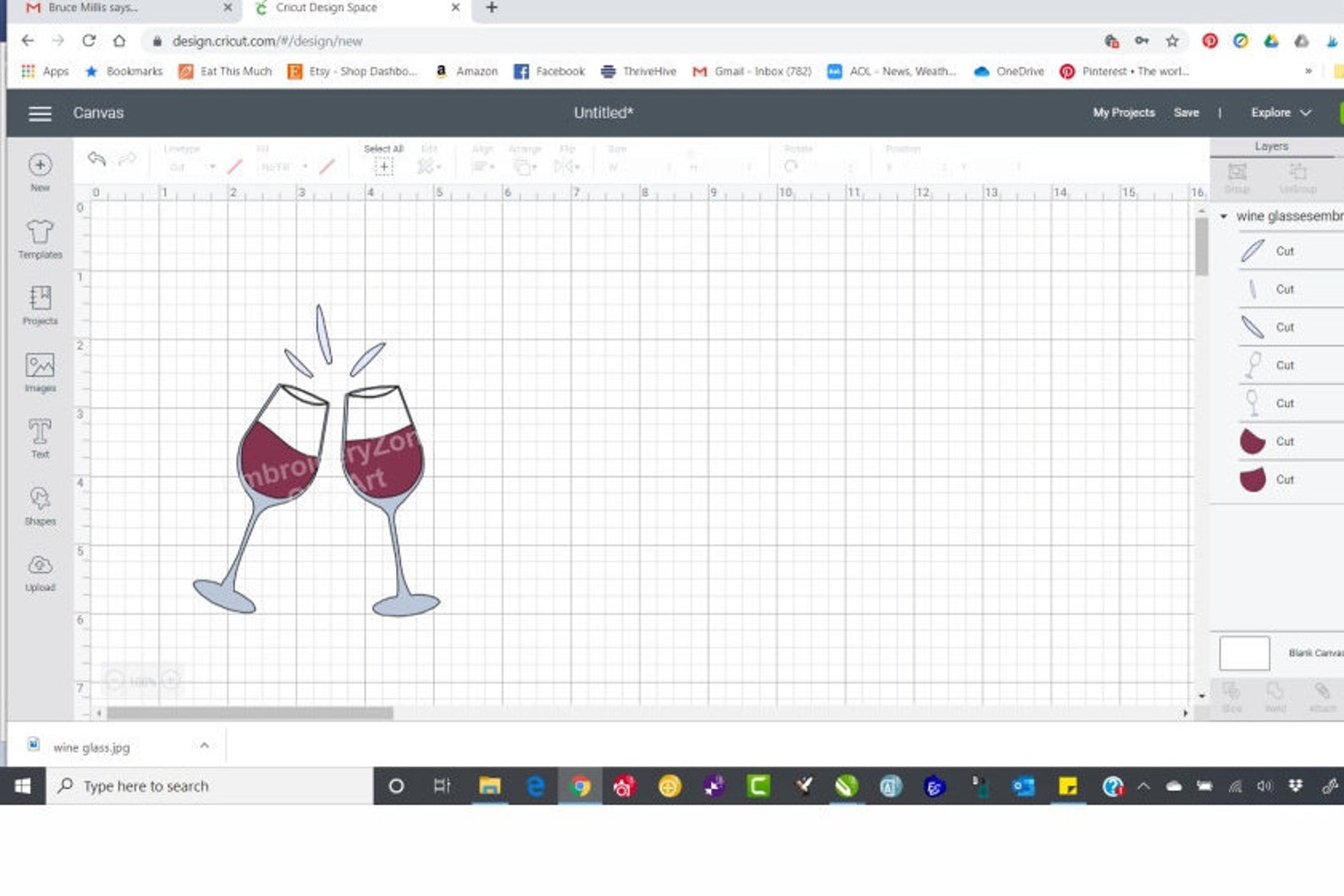The image size is (1344, 896).
Task: Click the Weld tool icon
Action: [x=1275, y=691]
